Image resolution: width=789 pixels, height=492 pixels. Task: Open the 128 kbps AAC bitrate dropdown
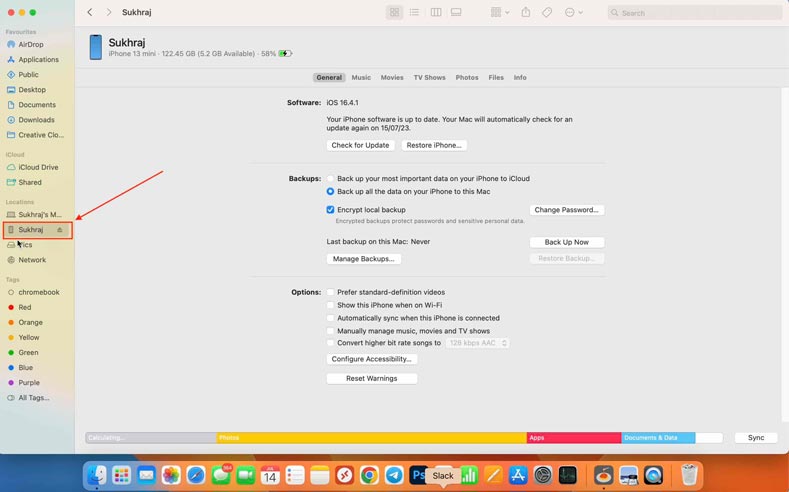pyautogui.click(x=477, y=343)
